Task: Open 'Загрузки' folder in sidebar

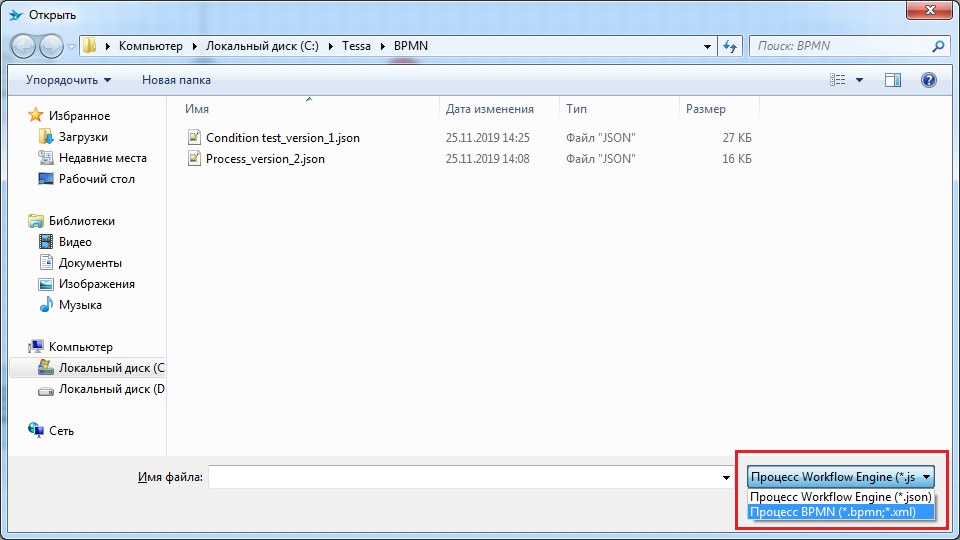Action: [83, 137]
